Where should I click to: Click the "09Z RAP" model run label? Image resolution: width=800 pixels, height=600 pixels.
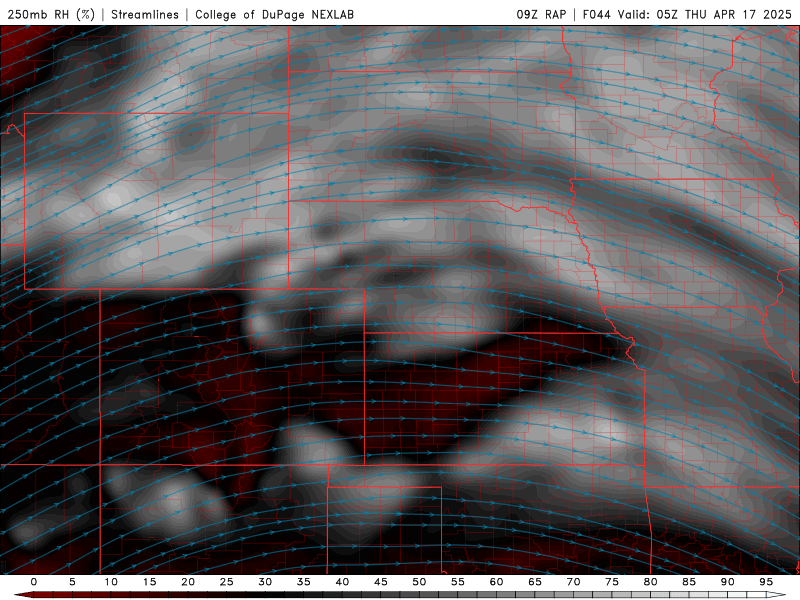[541, 14]
